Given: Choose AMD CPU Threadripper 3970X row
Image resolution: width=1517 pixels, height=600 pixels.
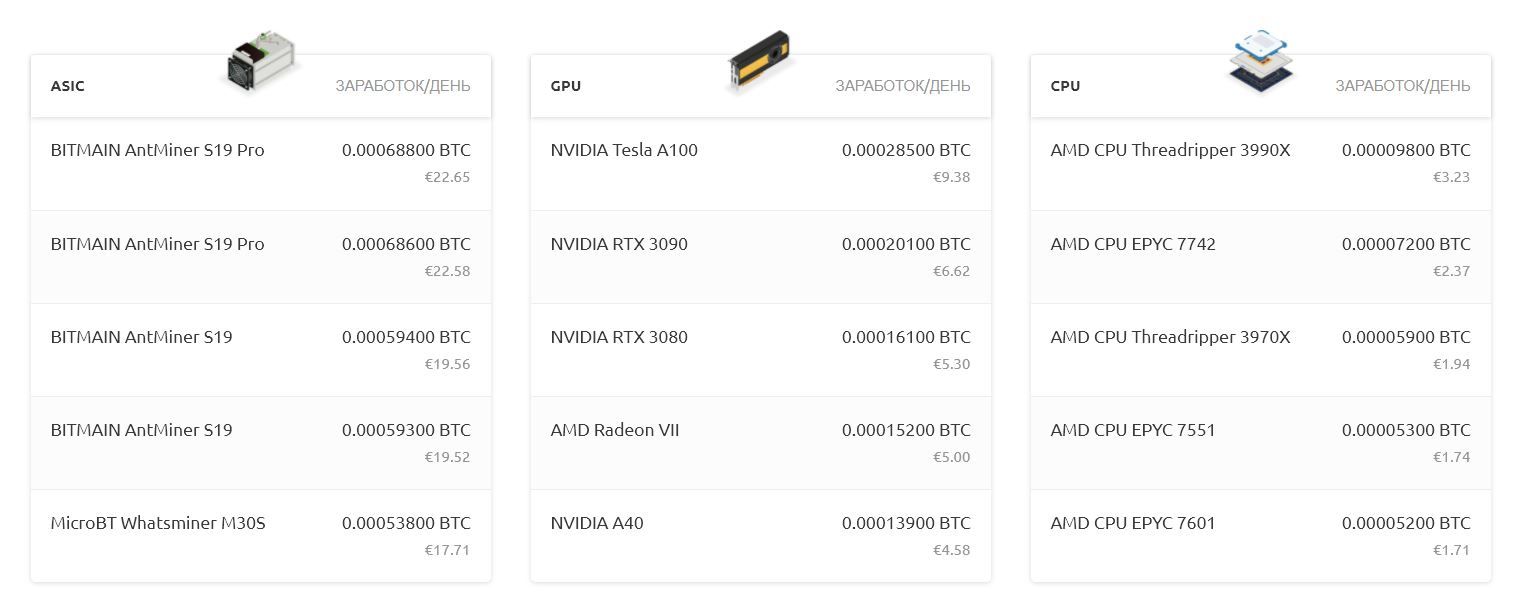Looking at the screenshot, I should [1261, 350].
